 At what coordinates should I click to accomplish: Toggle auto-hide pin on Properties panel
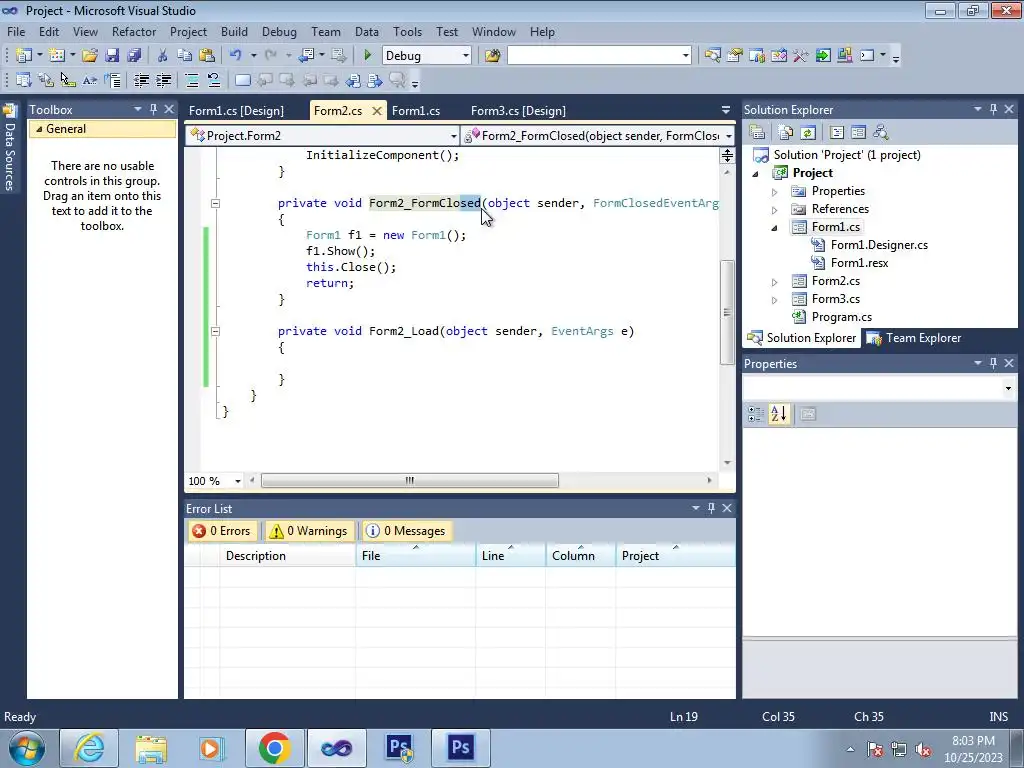tap(993, 363)
